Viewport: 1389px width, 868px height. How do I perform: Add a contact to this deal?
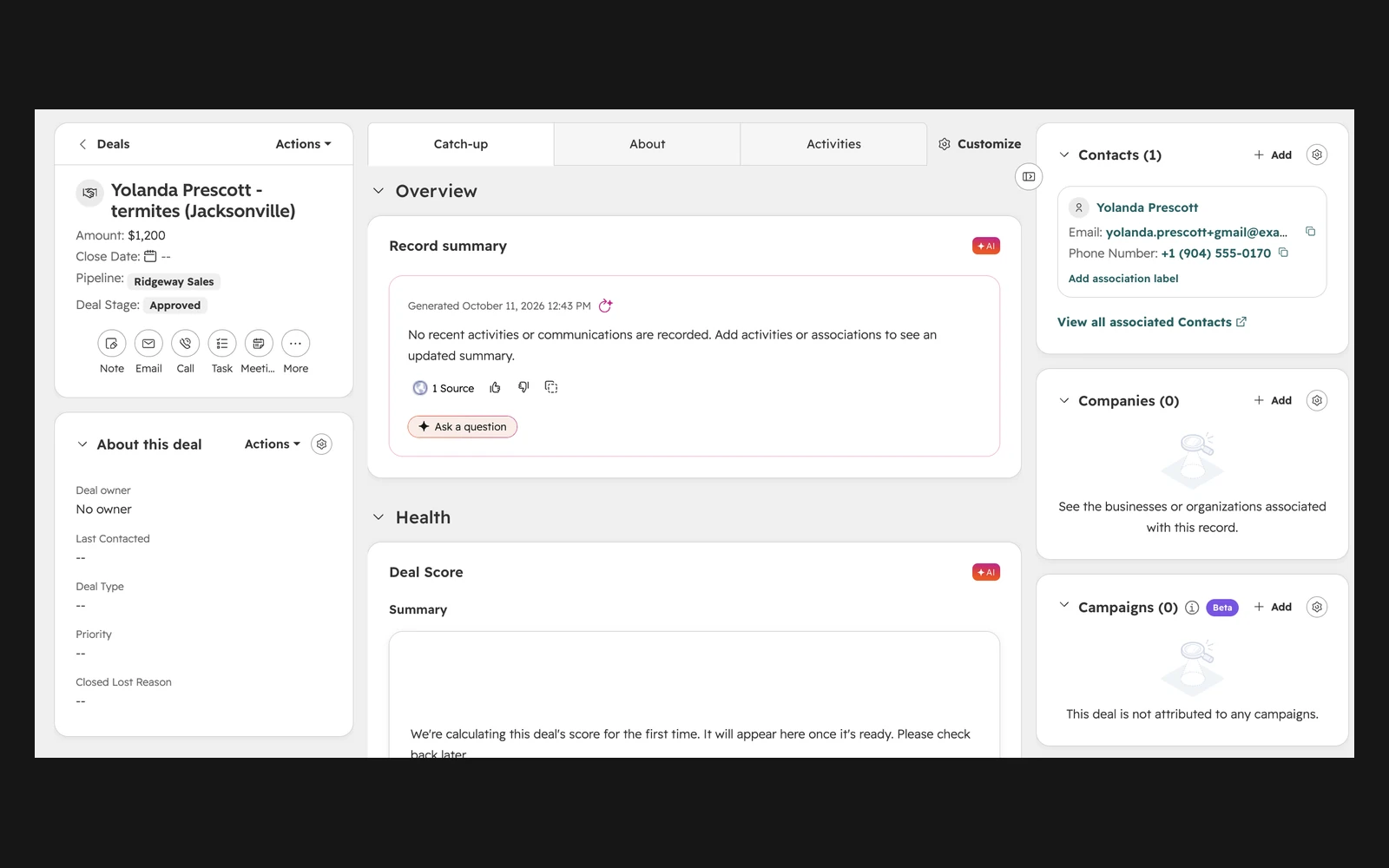(x=1273, y=155)
